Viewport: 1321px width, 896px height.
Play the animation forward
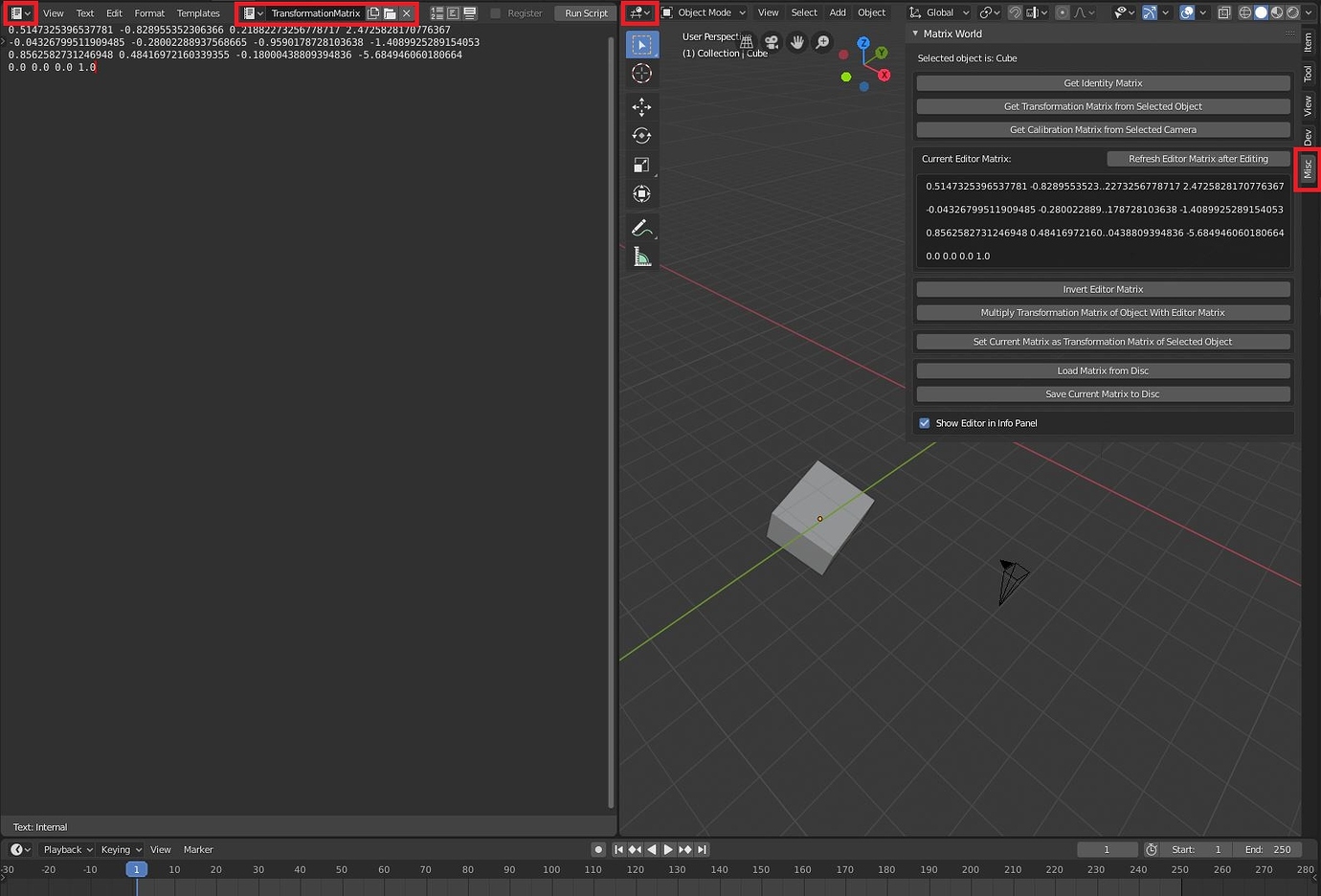point(668,849)
